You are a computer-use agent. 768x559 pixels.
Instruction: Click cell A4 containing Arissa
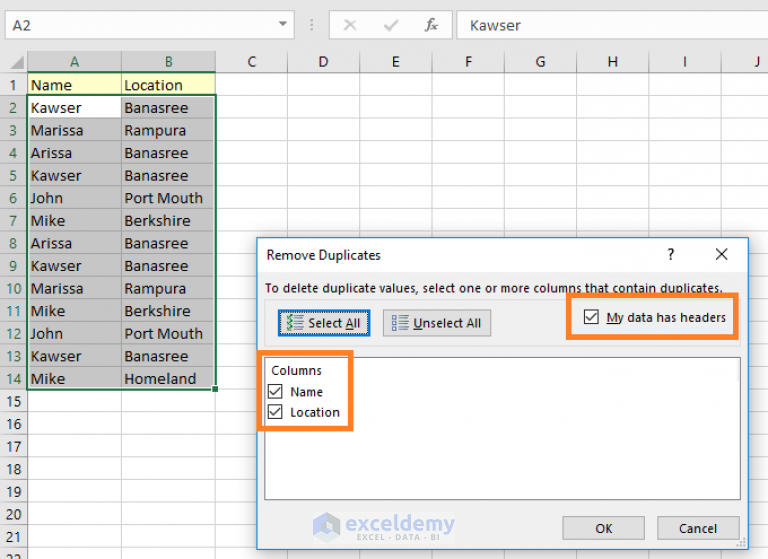74,153
